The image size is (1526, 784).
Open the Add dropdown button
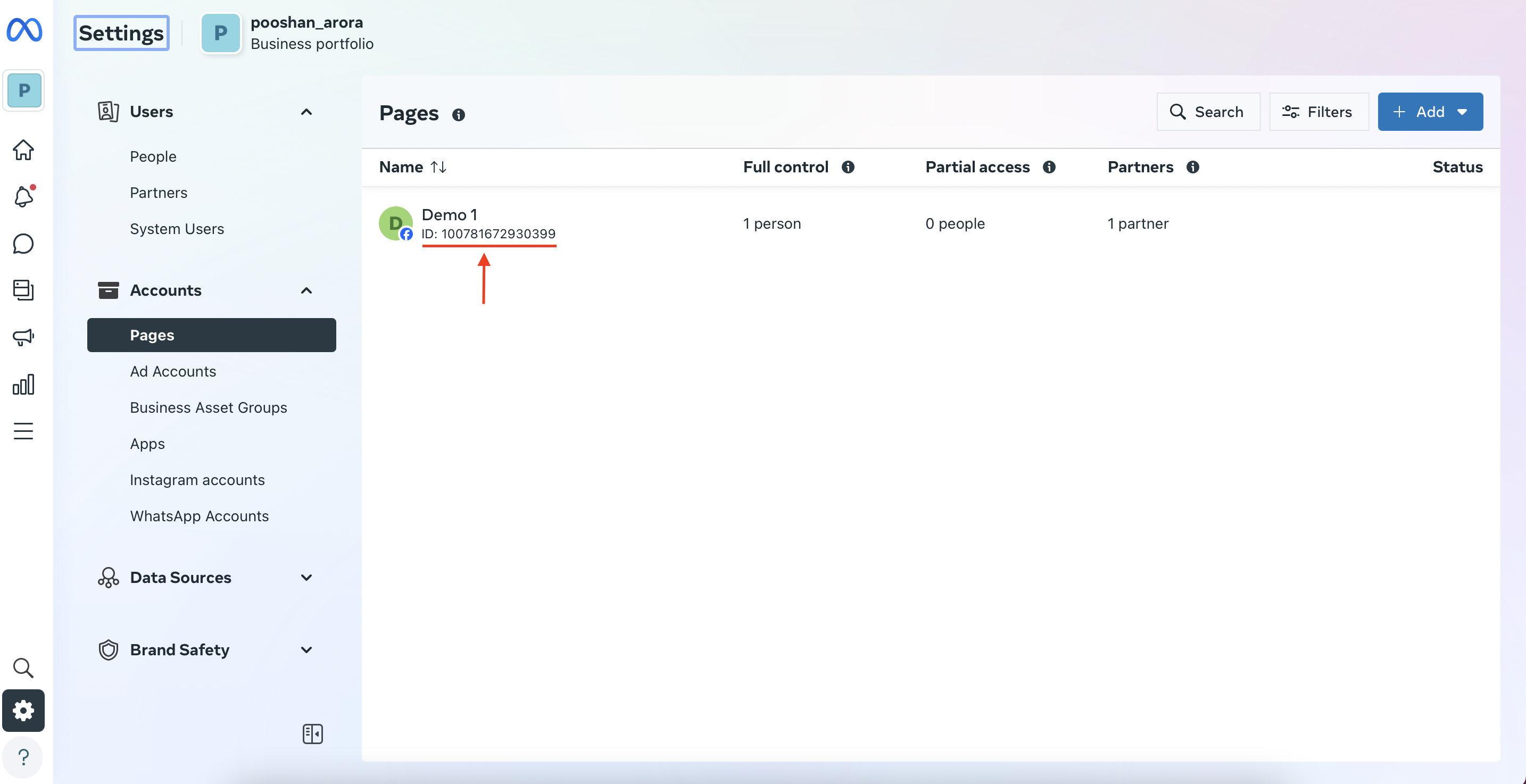point(1430,111)
